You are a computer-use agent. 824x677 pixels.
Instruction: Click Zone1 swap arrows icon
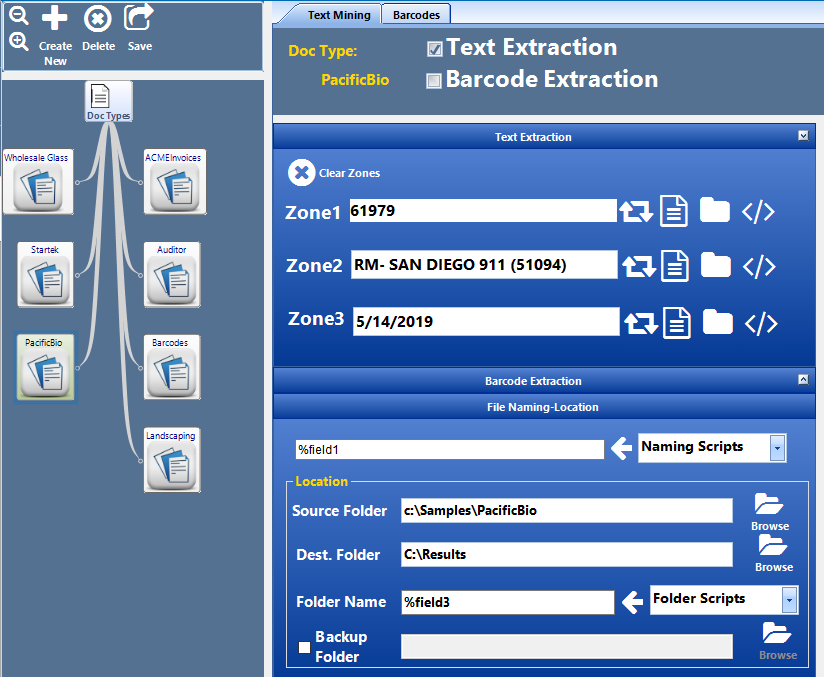tap(636, 211)
